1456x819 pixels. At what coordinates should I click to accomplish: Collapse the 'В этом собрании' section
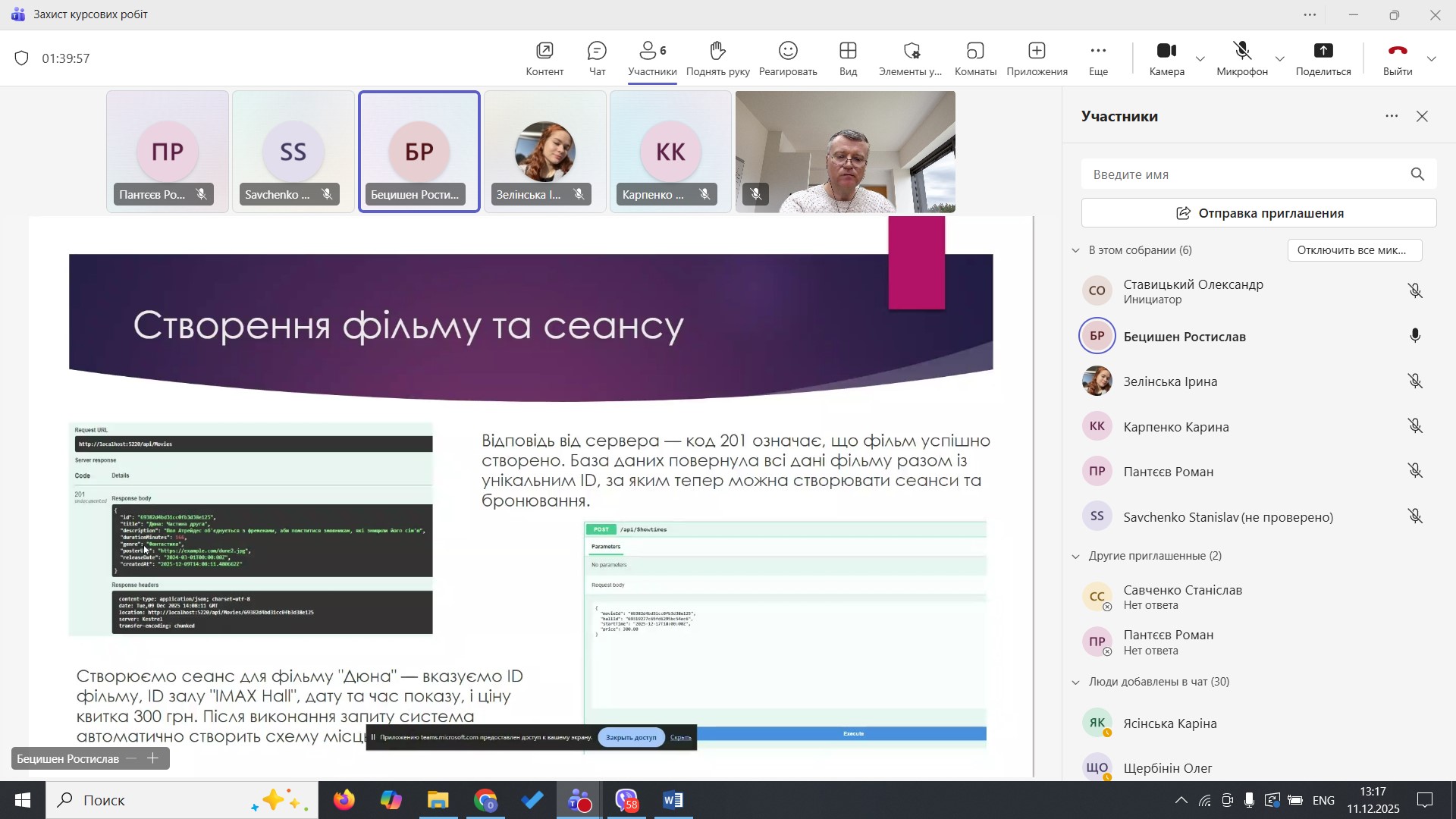coord(1075,250)
